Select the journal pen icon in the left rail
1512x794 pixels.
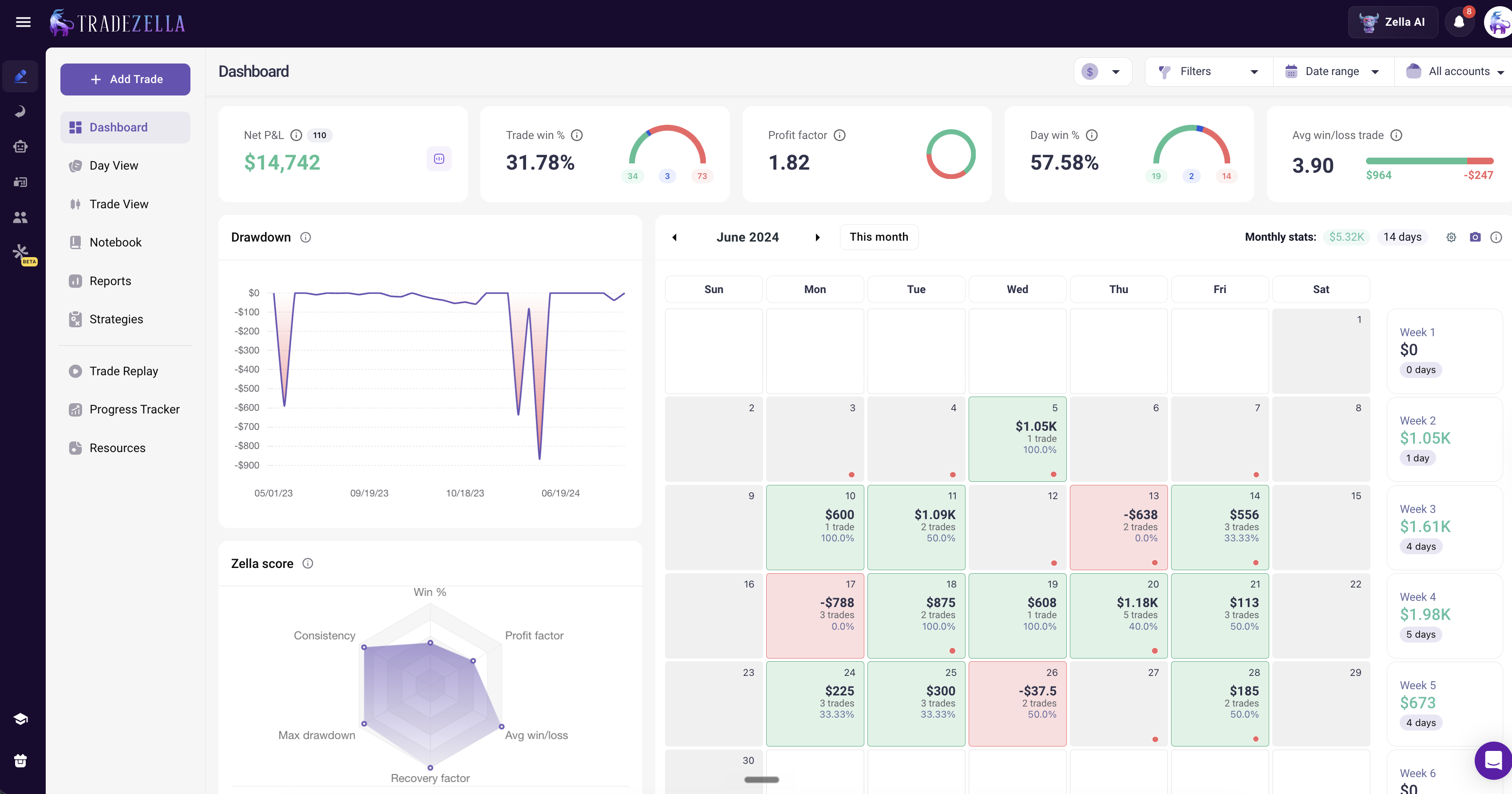coord(20,76)
